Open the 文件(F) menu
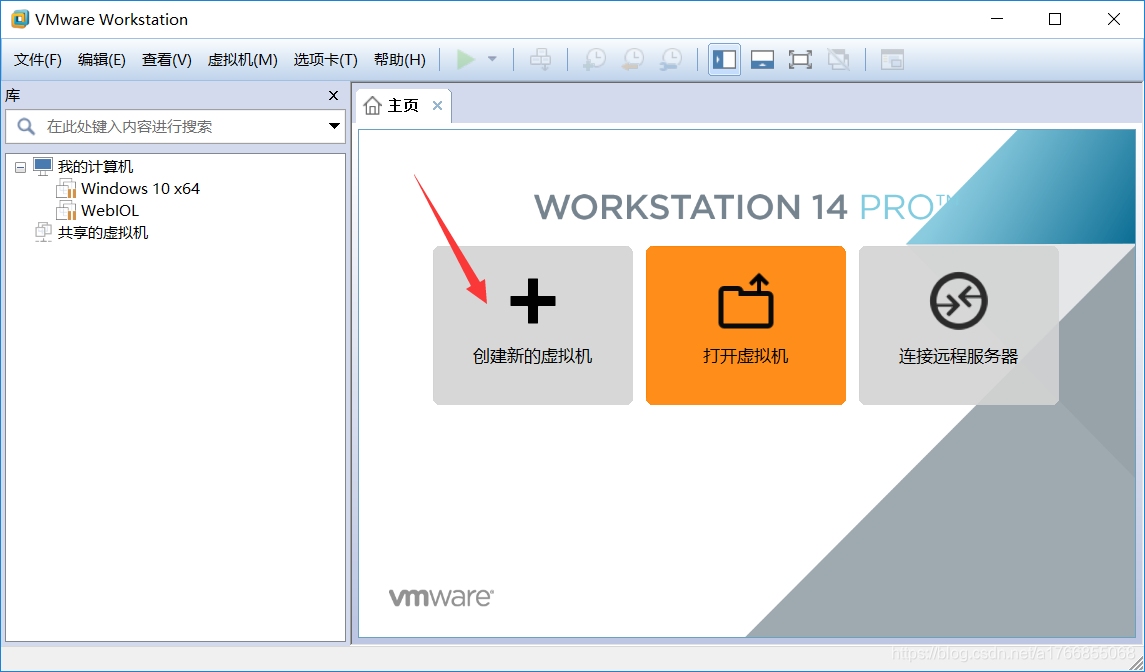Image resolution: width=1145 pixels, height=672 pixels. point(38,60)
